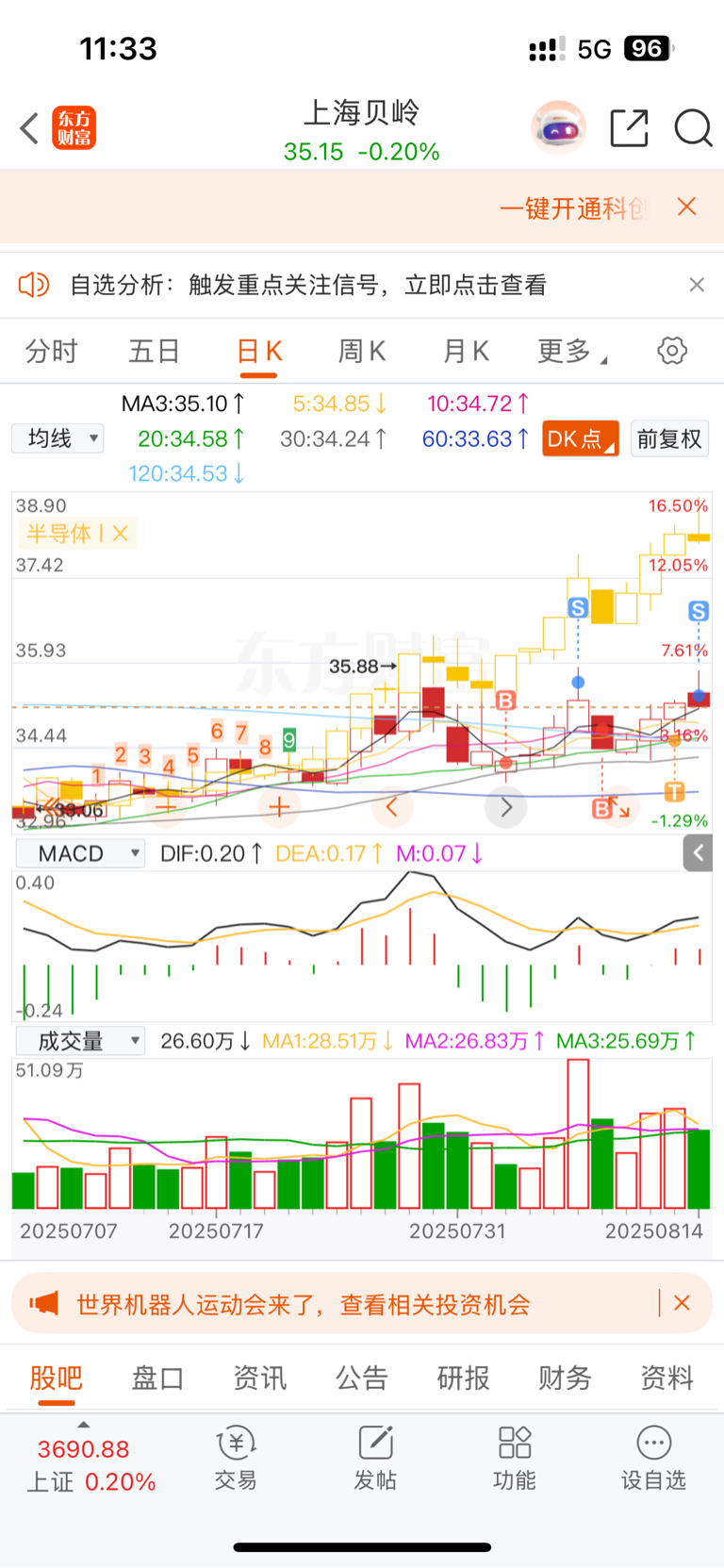Open the 资讯 tab
The image size is (724, 1568).
click(x=259, y=1378)
